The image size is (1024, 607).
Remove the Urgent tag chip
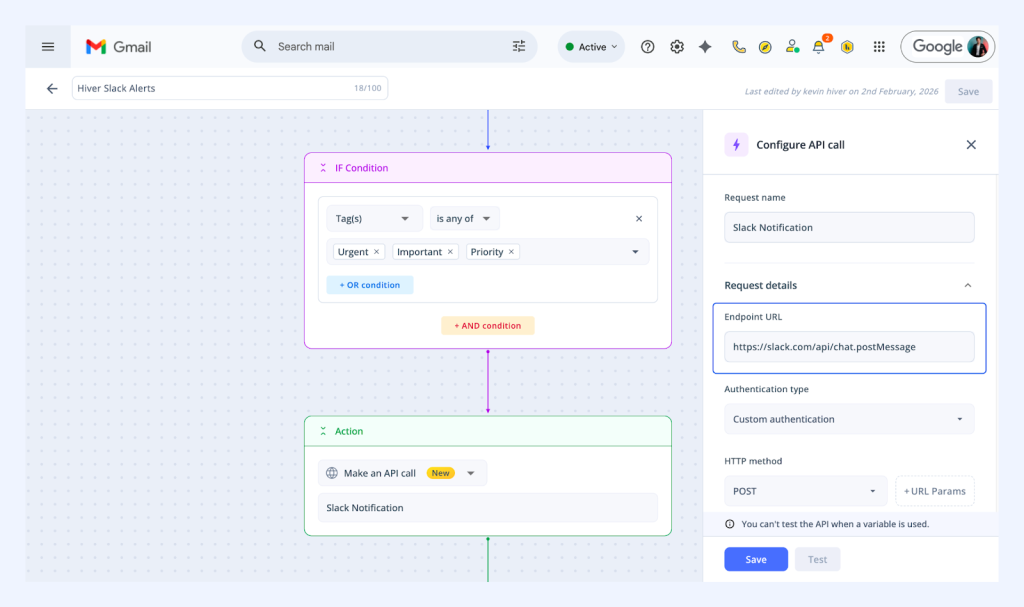click(x=375, y=251)
